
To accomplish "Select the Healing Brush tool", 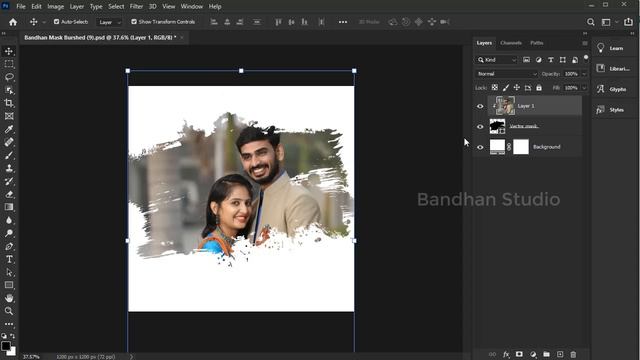I will point(9,142).
